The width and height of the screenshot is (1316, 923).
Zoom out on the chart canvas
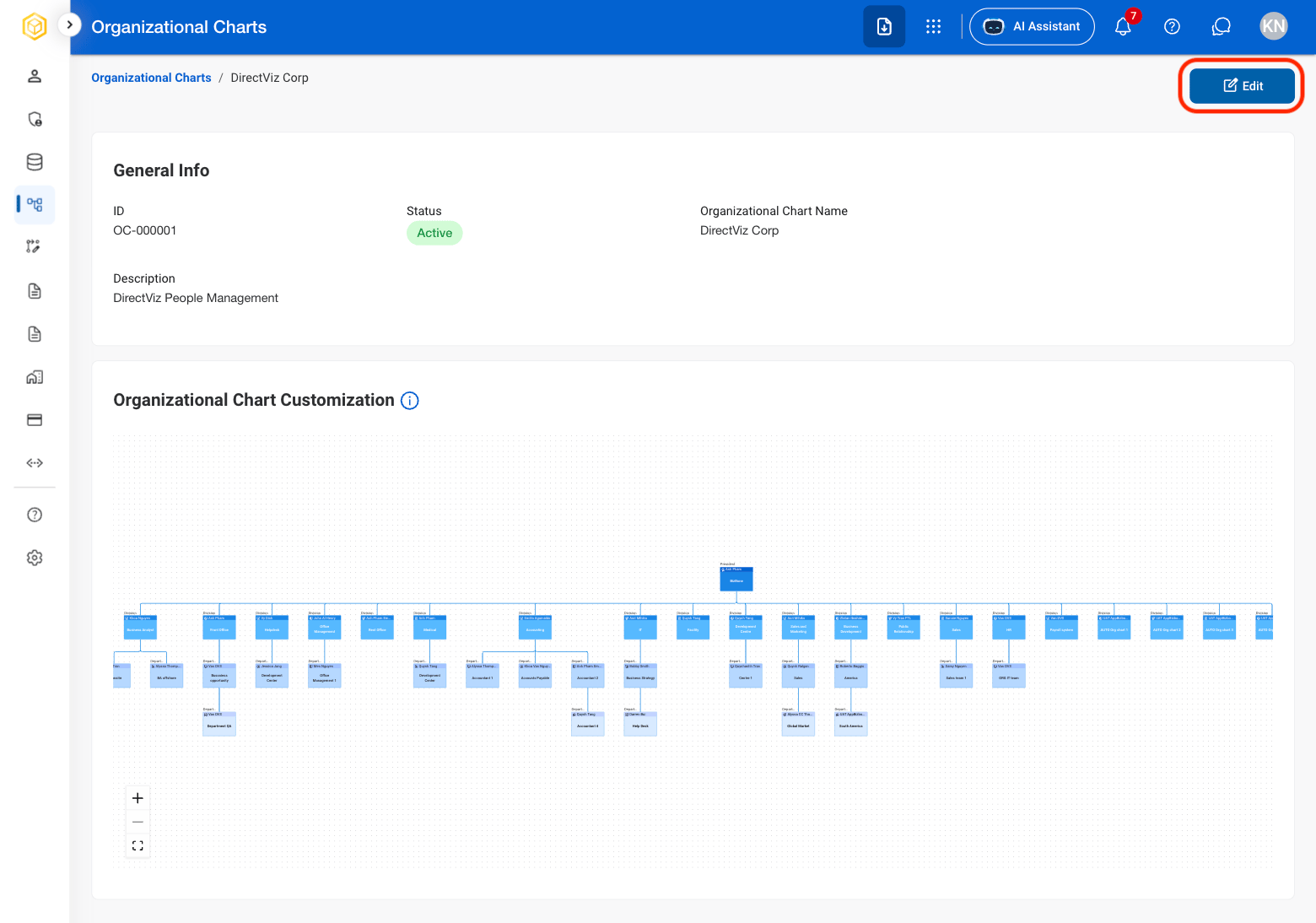point(138,822)
